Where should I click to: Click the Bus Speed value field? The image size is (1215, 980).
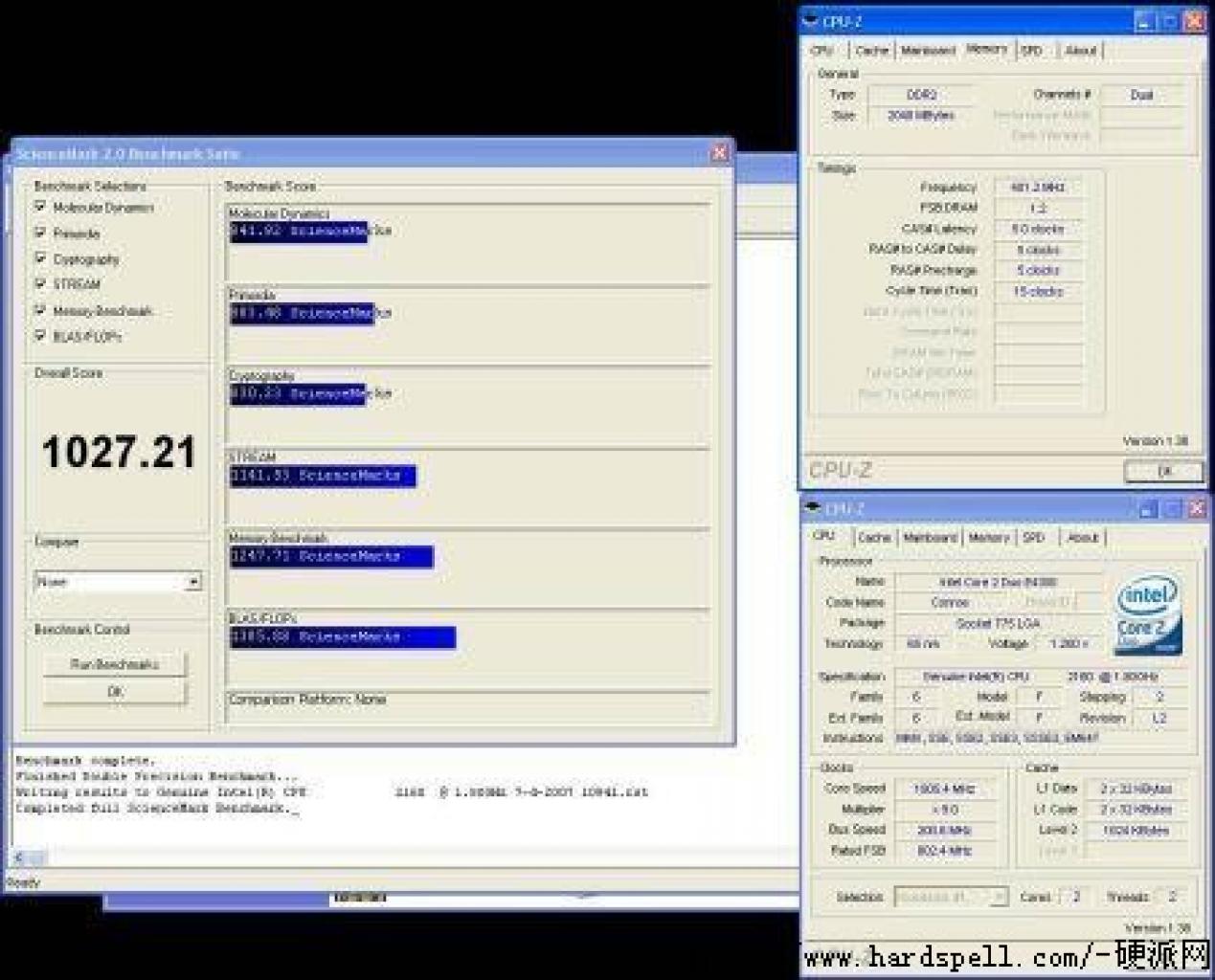(x=944, y=830)
